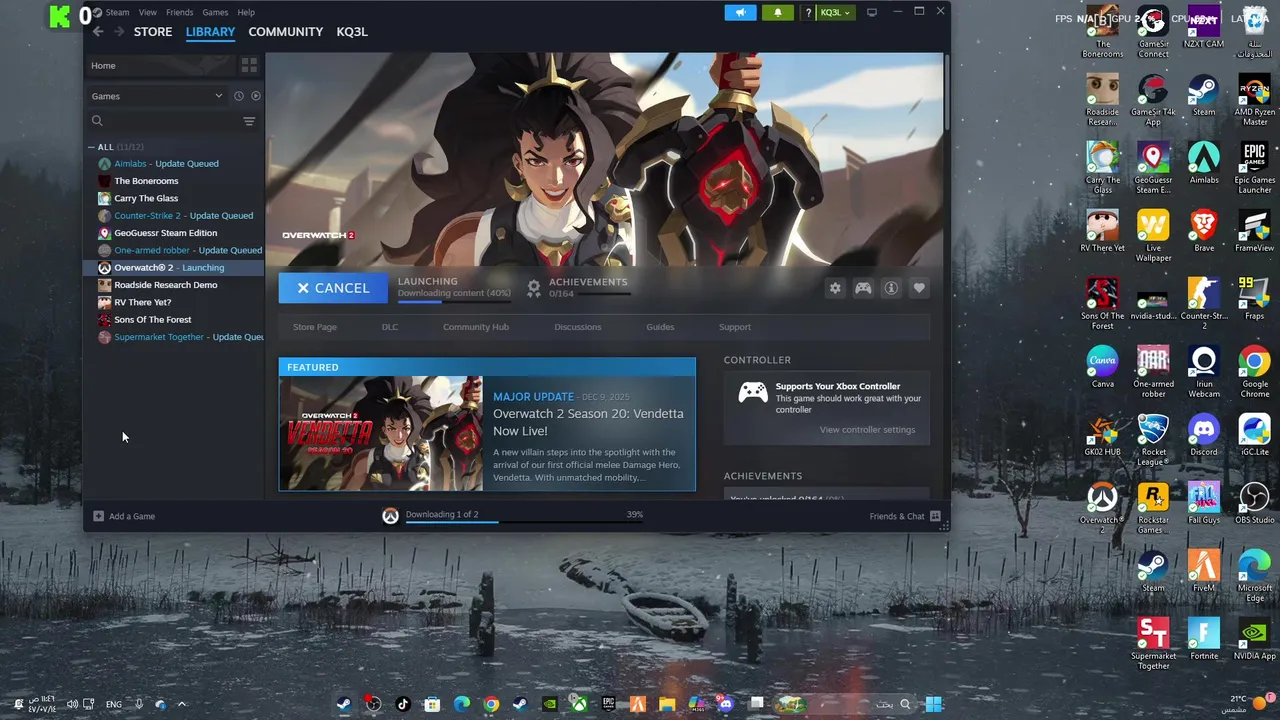Click Add a Game
Viewport: 1280px width, 720px height.
click(124, 516)
